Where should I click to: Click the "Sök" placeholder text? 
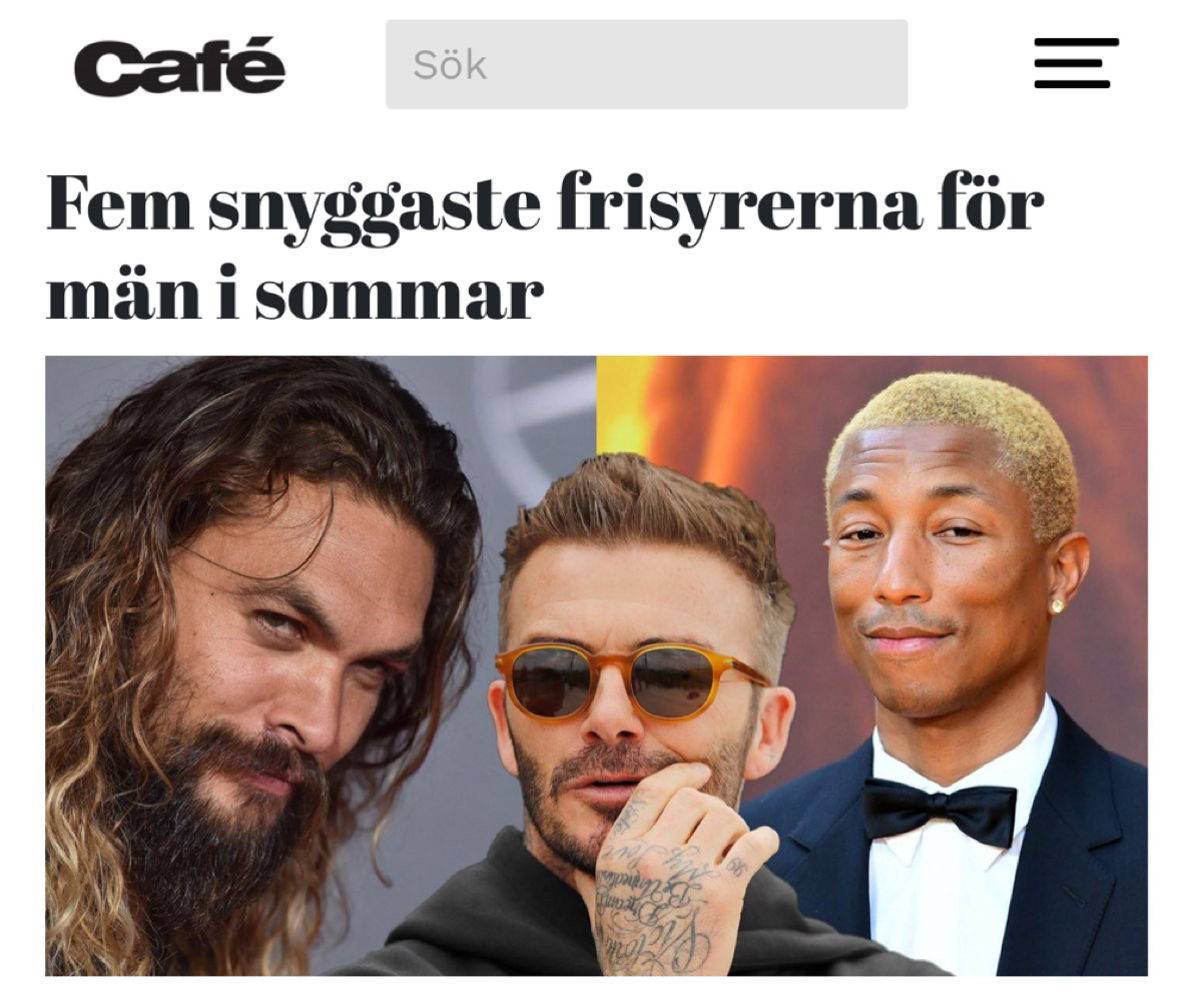450,65
